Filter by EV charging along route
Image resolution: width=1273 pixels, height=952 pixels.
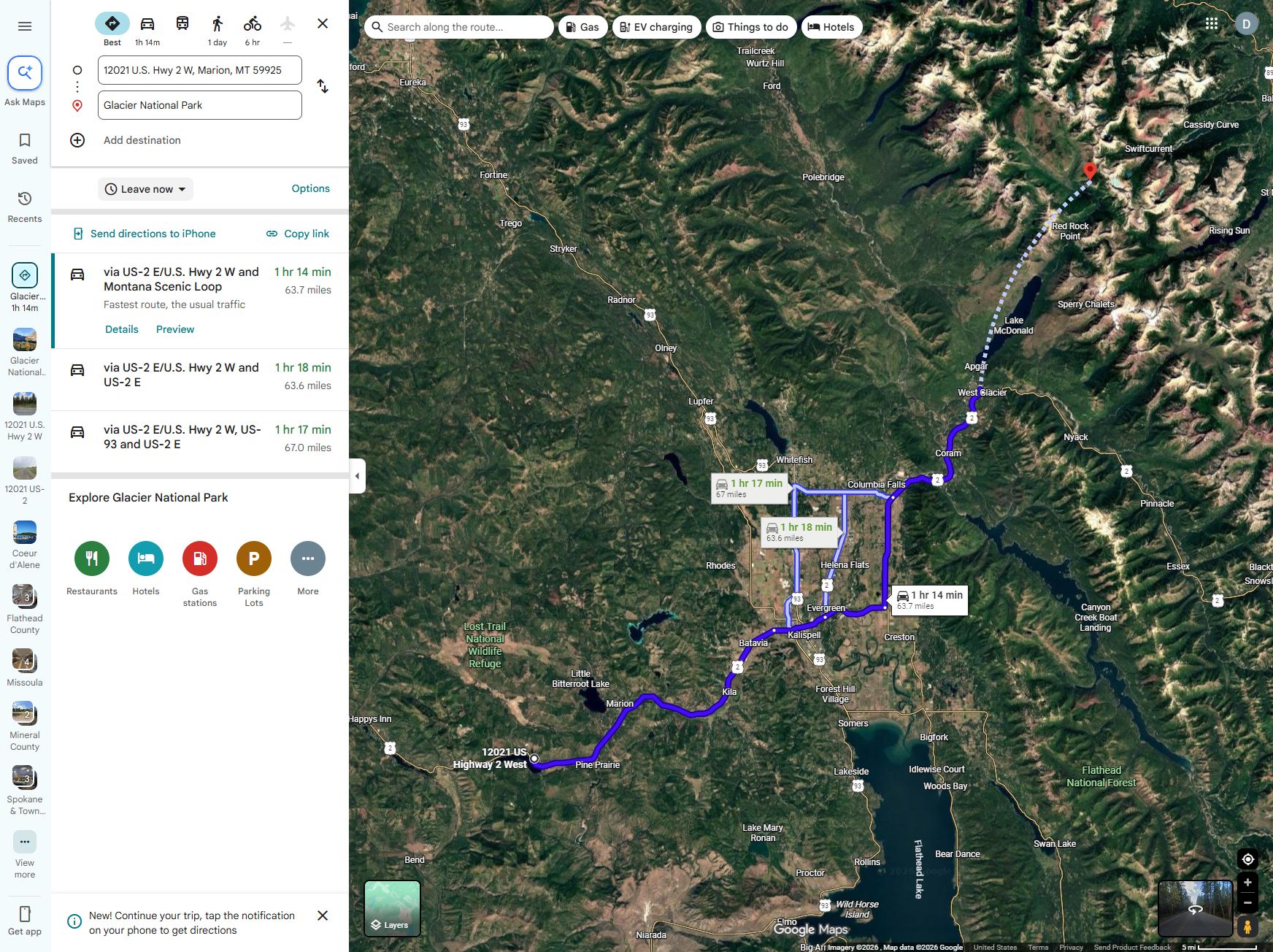pyautogui.click(x=657, y=27)
